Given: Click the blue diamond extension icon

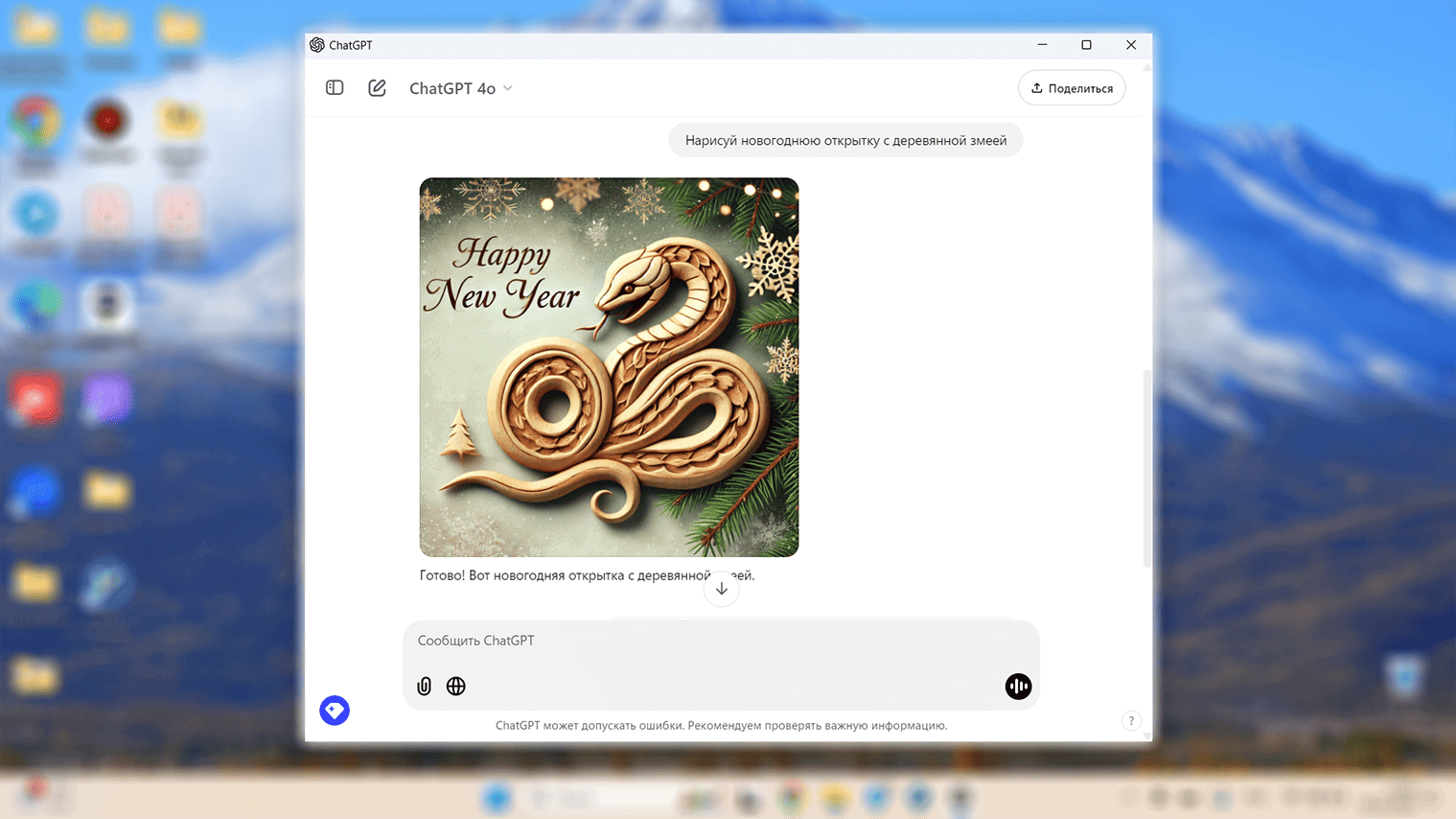Looking at the screenshot, I should click(335, 711).
